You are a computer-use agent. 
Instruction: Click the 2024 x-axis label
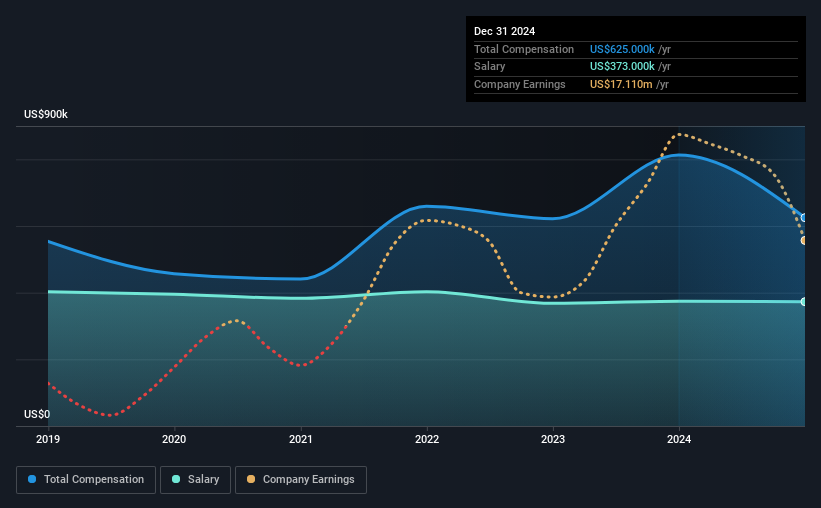(x=679, y=439)
